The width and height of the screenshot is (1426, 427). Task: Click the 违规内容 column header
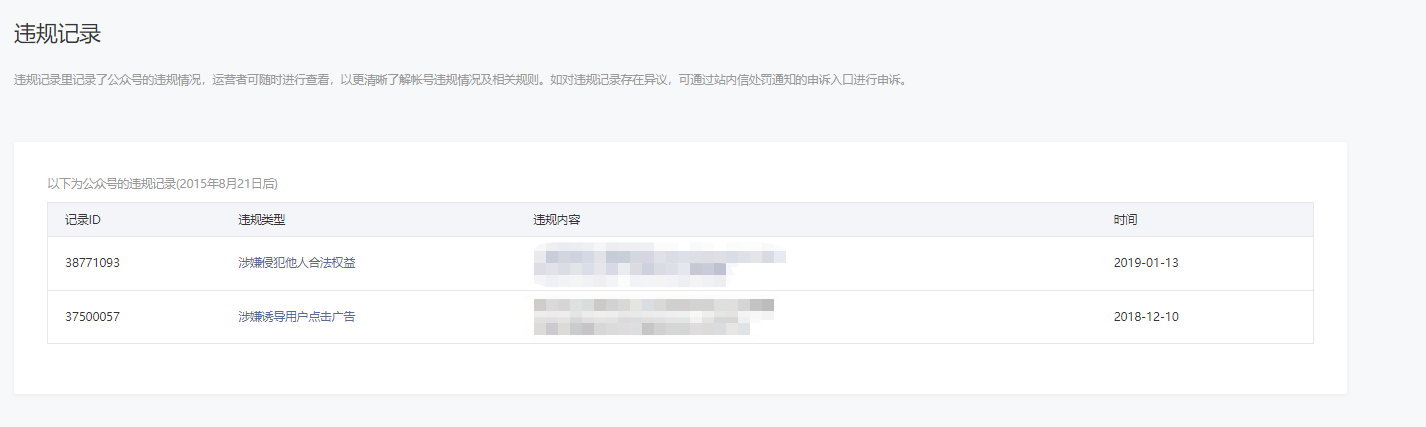557,219
